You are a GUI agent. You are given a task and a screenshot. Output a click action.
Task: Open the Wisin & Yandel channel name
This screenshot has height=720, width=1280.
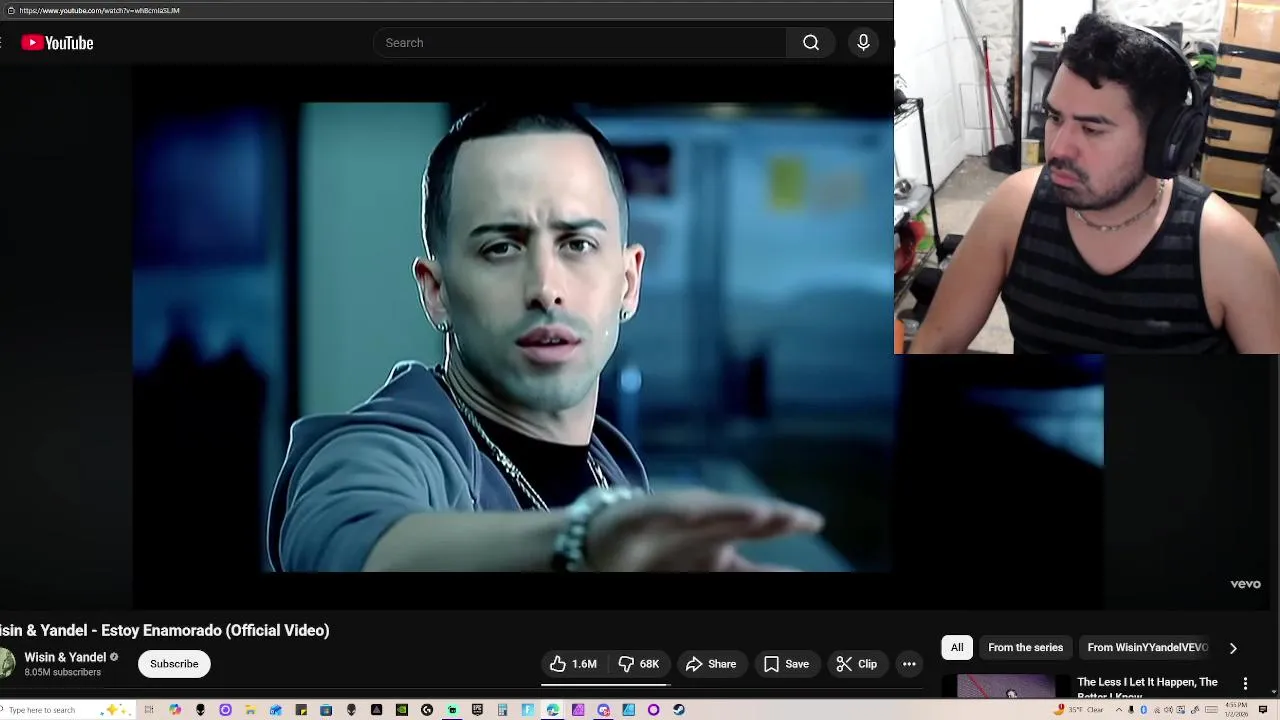pyautogui.click(x=65, y=657)
